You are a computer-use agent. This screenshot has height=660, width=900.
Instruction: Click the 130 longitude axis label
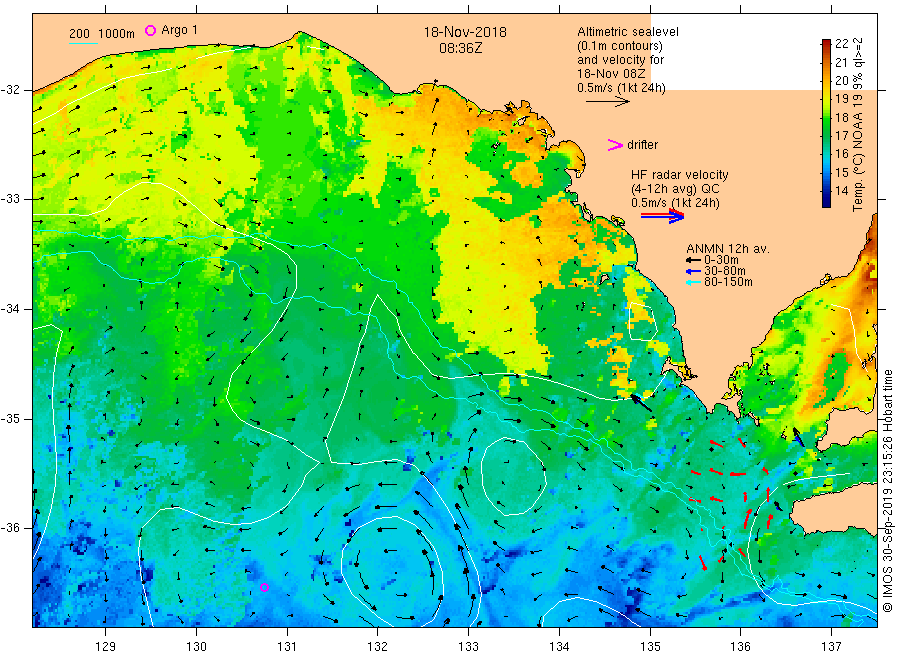point(196,647)
